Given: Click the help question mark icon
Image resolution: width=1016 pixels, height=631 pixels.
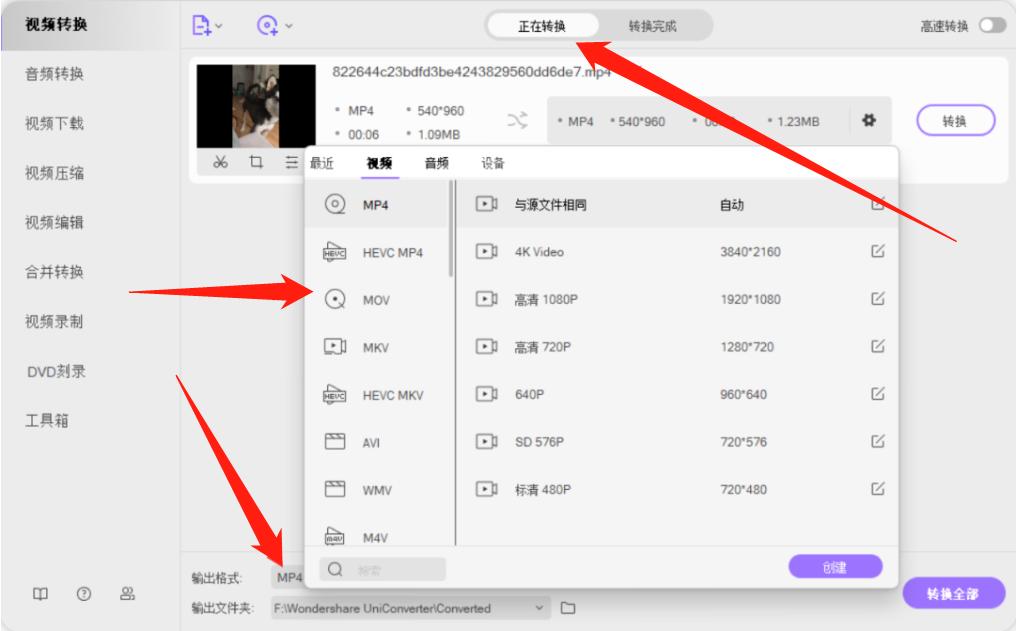Looking at the screenshot, I should click(84, 593).
